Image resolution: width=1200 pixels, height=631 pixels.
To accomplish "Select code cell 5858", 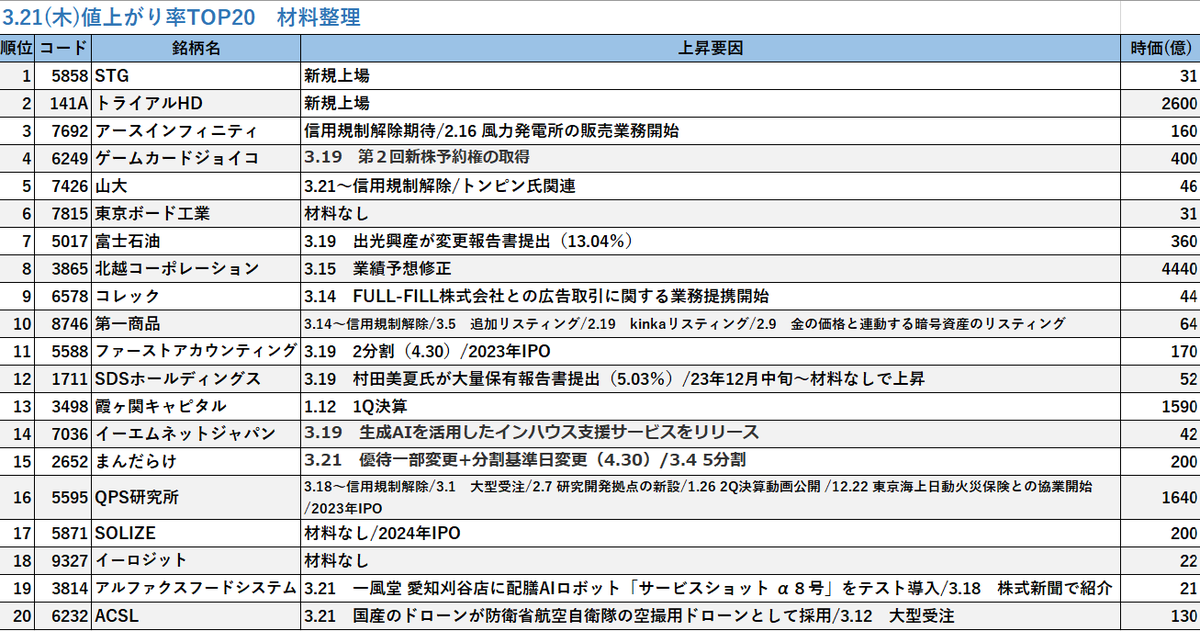I will click(x=65, y=76).
